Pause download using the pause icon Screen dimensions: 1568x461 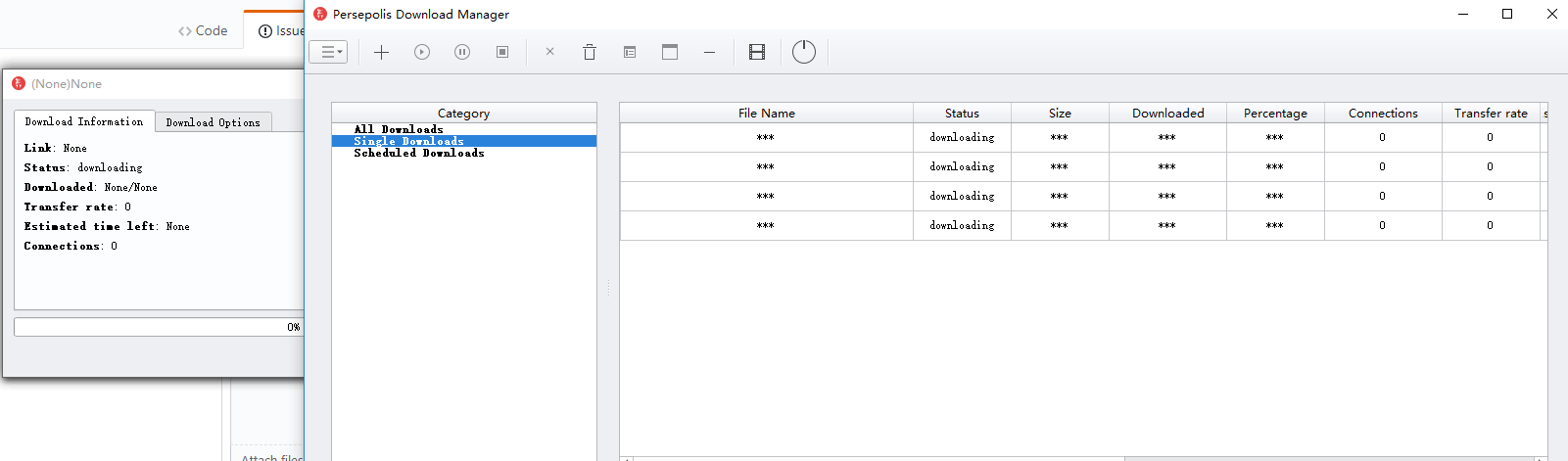pyautogui.click(x=462, y=52)
